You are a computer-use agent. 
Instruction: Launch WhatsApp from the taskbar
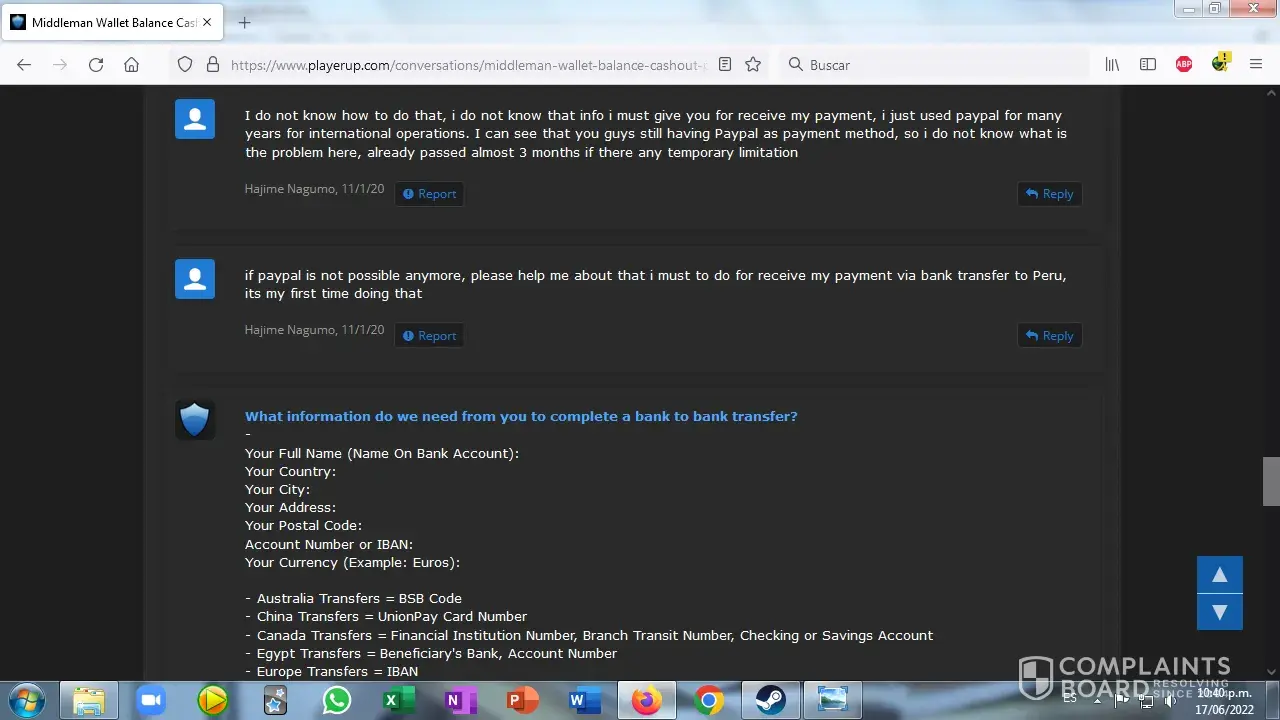(337, 700)
